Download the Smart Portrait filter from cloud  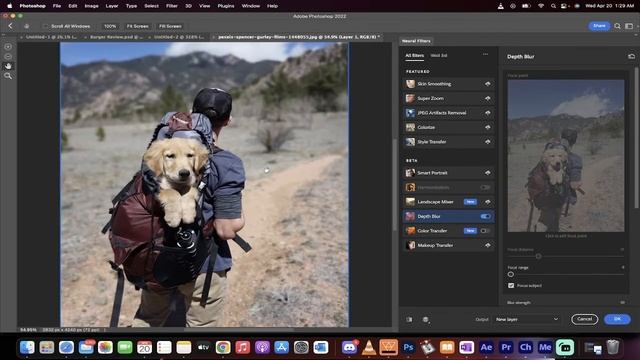coord(487,173)
